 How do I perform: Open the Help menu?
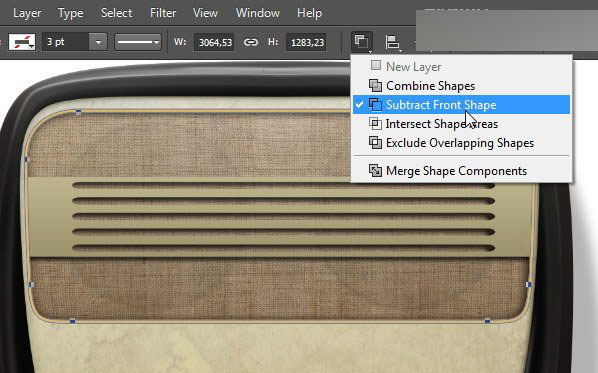[309, 13]
